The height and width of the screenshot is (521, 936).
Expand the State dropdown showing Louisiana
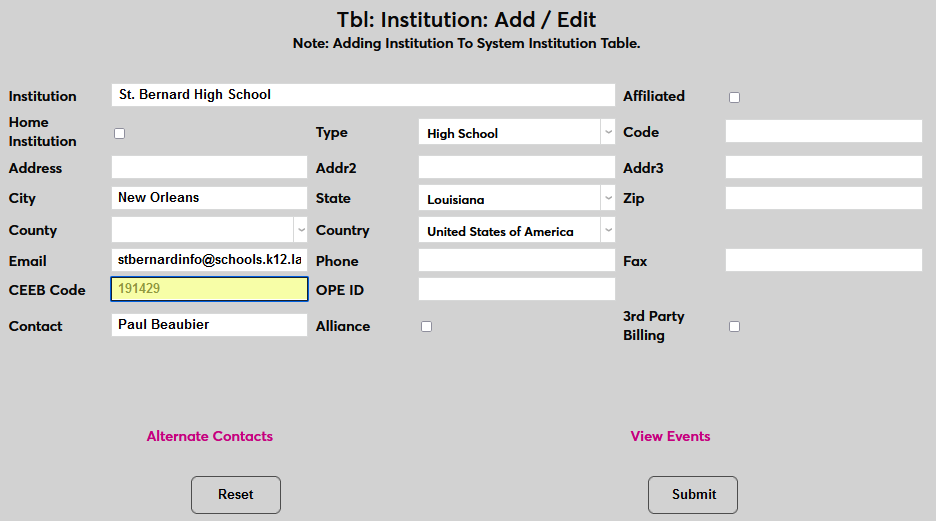(x=516, y=198)
